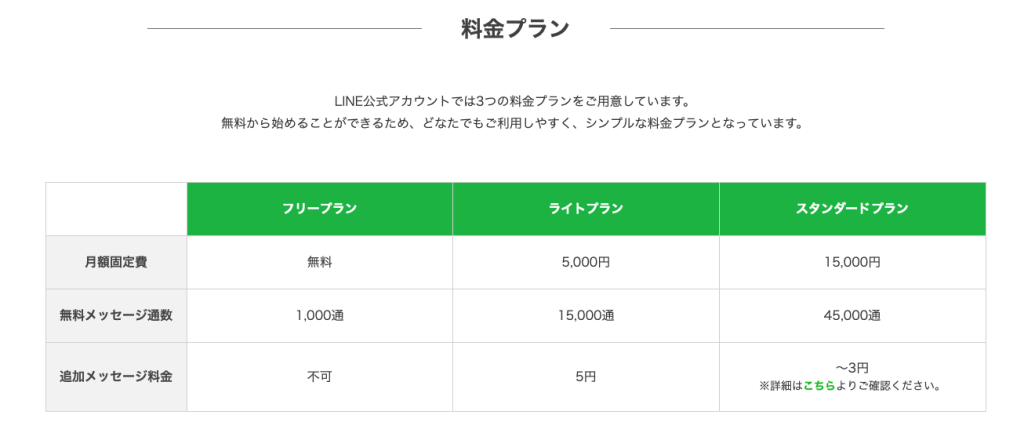Click the 無料から始めることが description line
This screenshot has width=1024, height=440.
[x=512, y=123]
